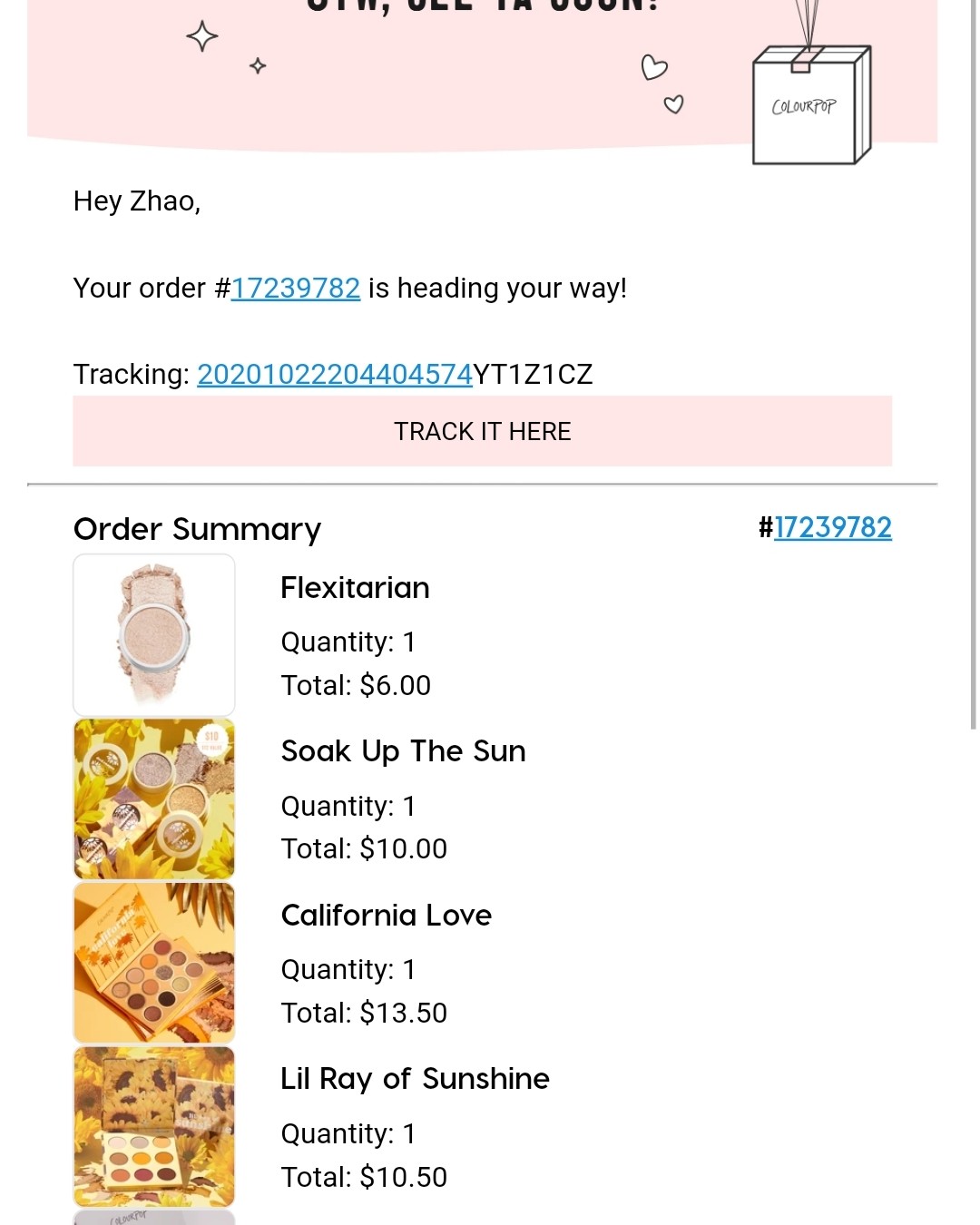
Task: Click the smaller heart doodle icon
Action: tap(673, 104)
